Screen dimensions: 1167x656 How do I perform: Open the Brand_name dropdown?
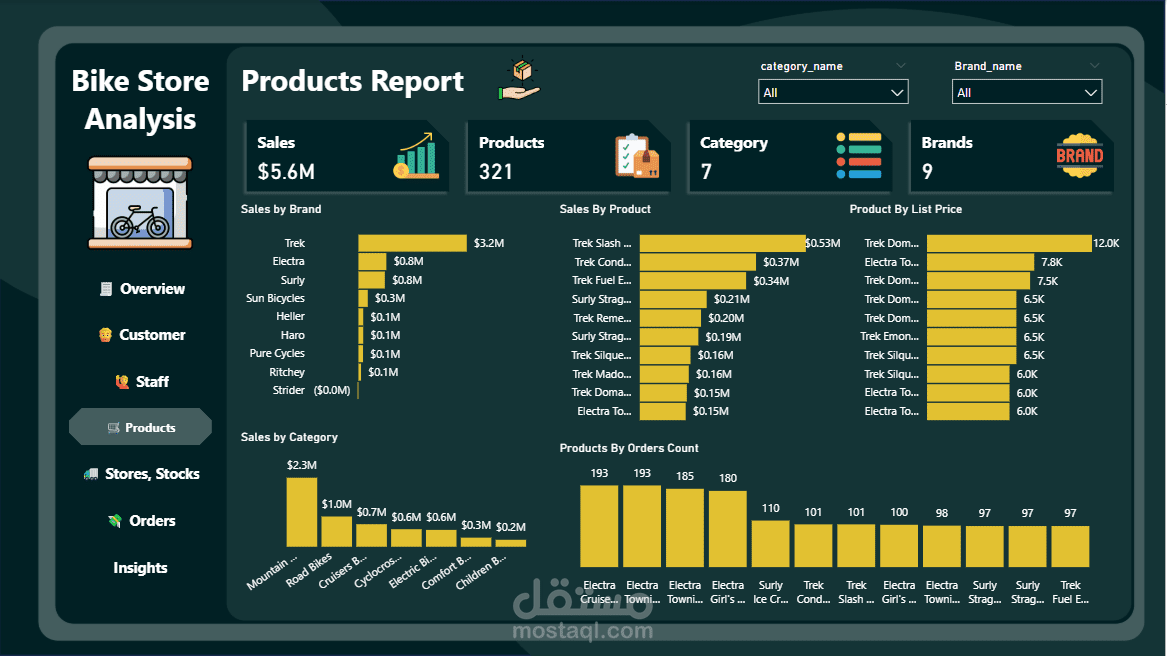(1026, 92)
